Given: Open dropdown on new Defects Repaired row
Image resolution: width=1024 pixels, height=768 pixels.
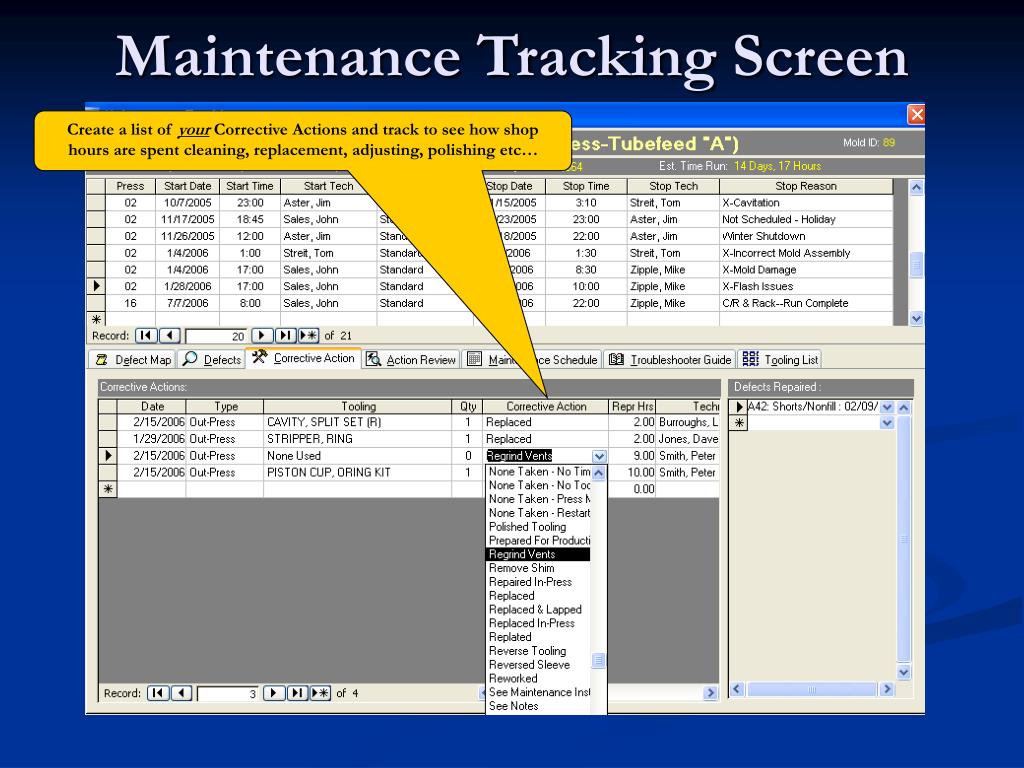Looking at the screenshot, I should [887, 423].
